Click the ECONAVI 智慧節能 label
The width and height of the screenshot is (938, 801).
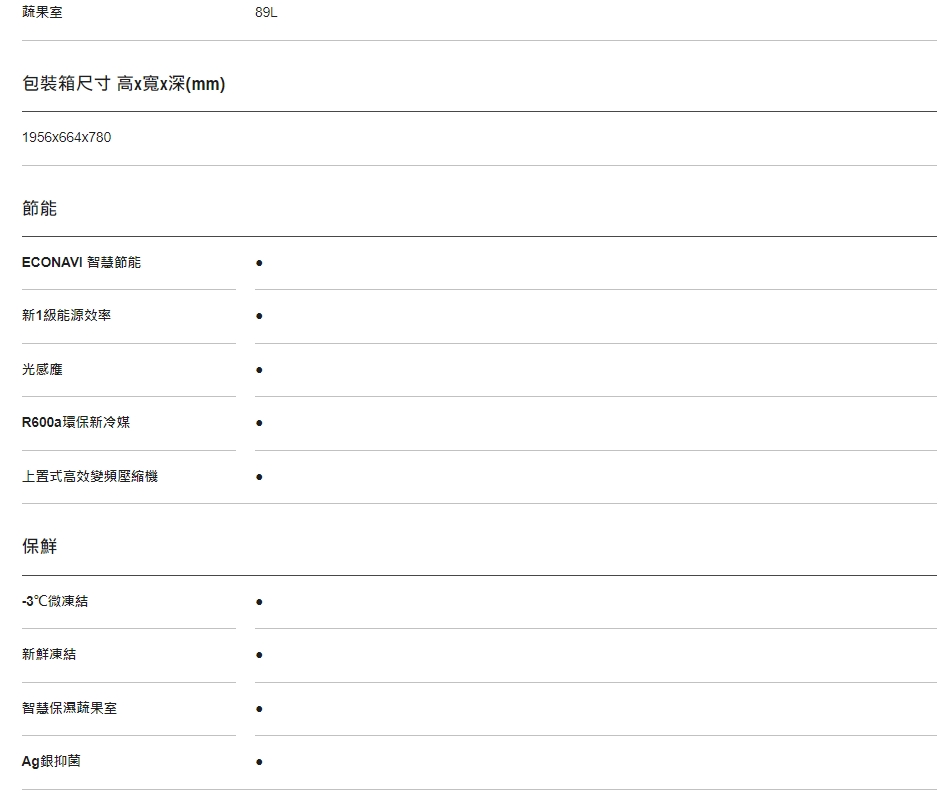click(82, 262)
